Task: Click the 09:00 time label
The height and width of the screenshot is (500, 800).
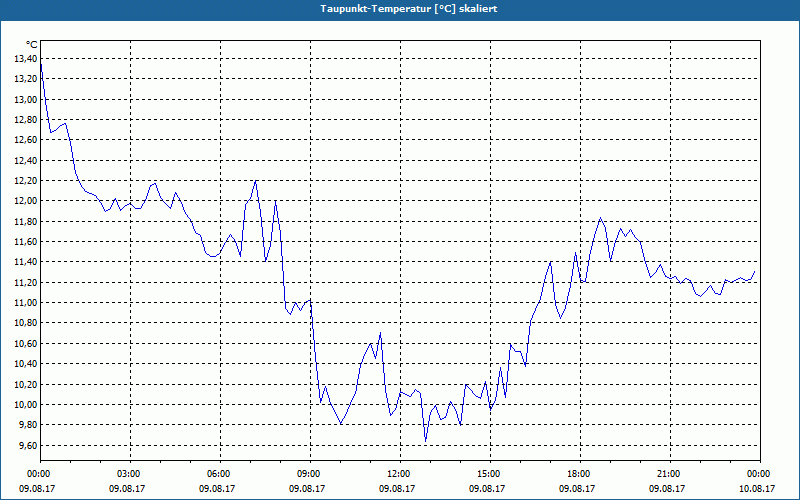Action: click(x=310, y=474)
